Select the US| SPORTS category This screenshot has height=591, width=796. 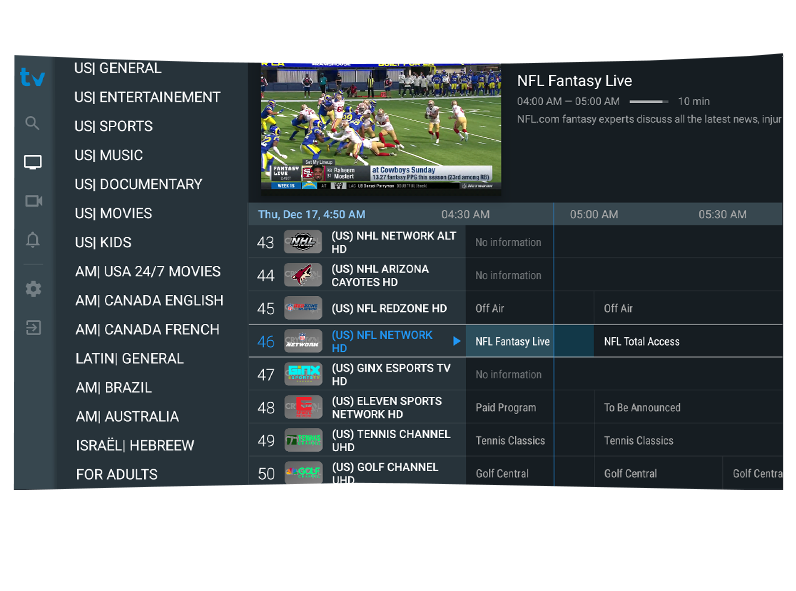[113, 126]
